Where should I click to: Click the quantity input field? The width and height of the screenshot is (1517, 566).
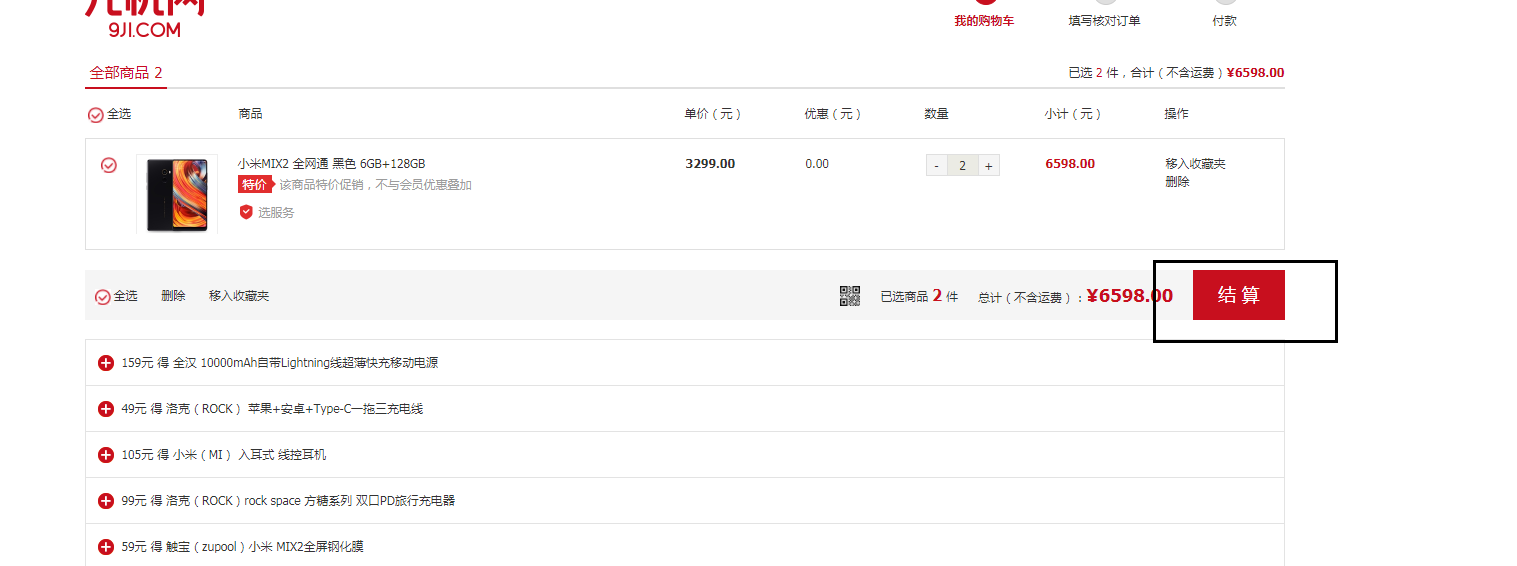pyautogui.click(x=962, y=166)
